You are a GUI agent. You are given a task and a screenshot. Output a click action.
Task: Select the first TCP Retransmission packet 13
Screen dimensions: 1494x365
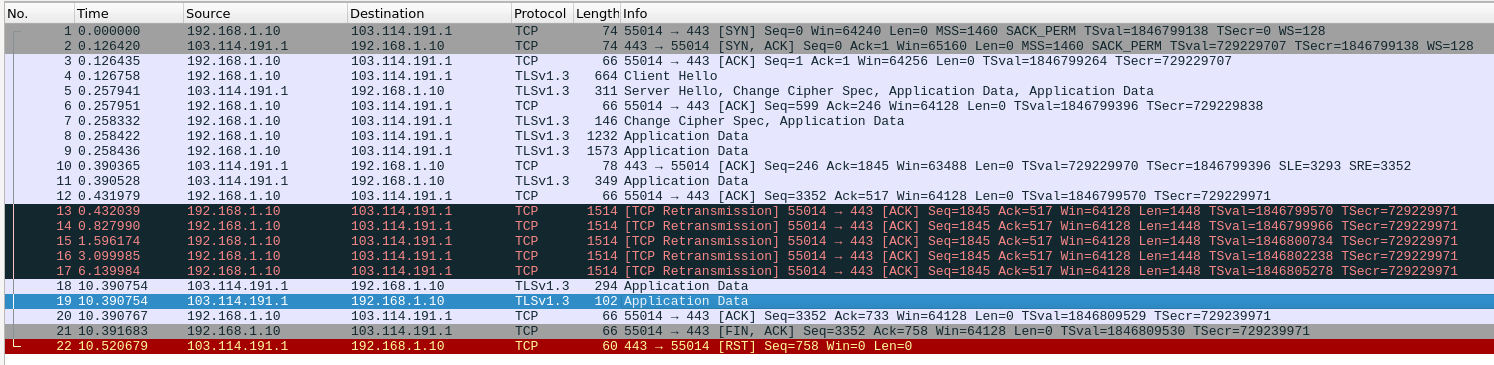click(x=747, y=211)
